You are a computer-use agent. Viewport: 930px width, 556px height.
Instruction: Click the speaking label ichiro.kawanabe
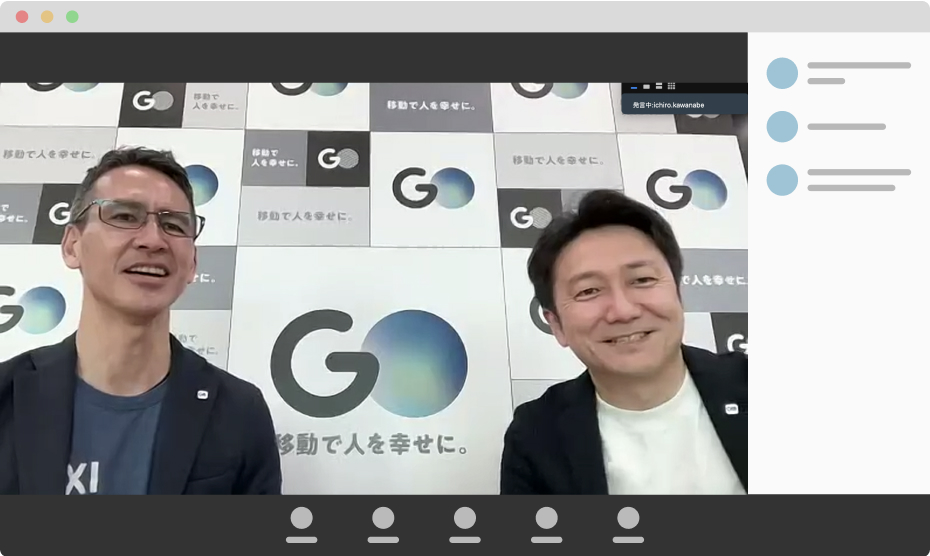point(668,105)
